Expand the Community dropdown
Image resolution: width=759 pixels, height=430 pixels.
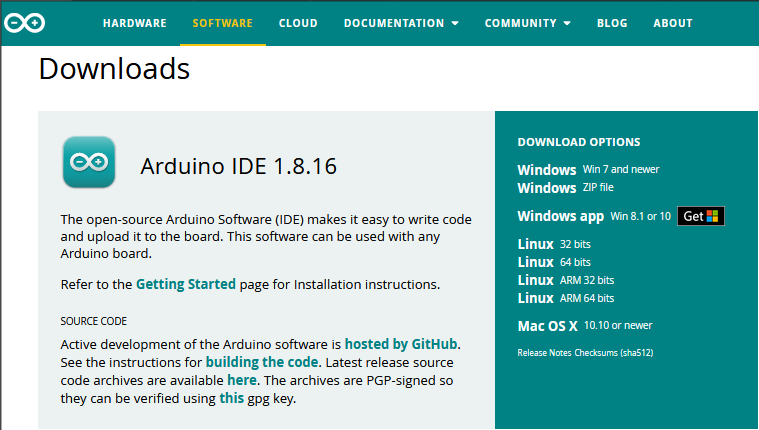pos(528,23)
